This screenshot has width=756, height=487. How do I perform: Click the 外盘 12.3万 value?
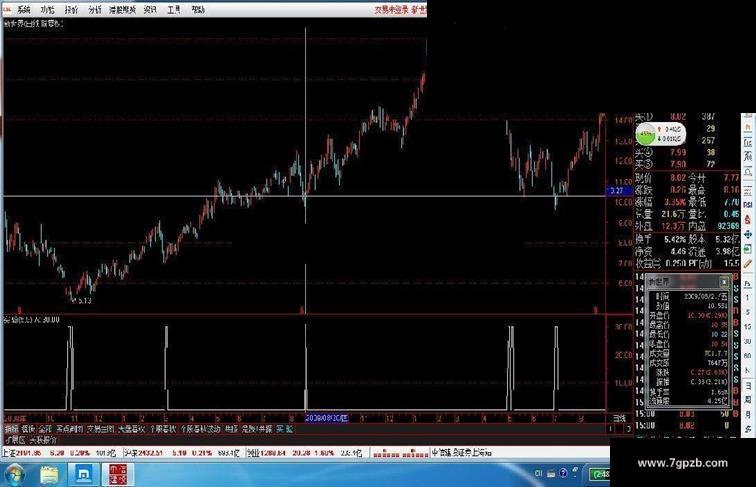[675, 226]
